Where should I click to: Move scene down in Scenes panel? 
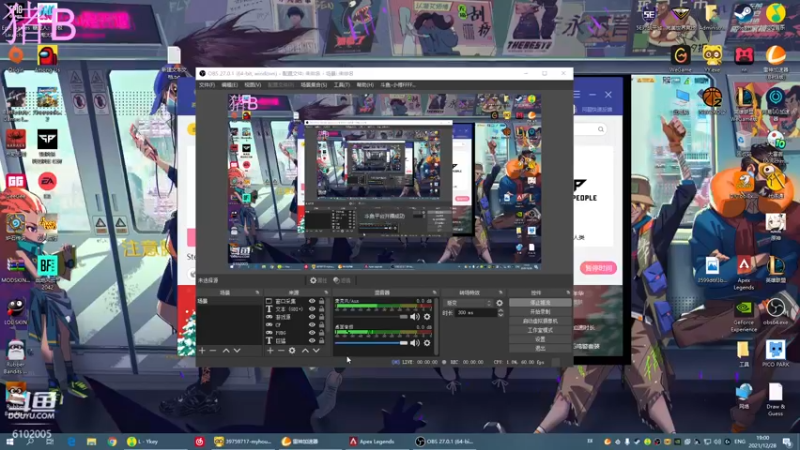click(x=237, y=351)
